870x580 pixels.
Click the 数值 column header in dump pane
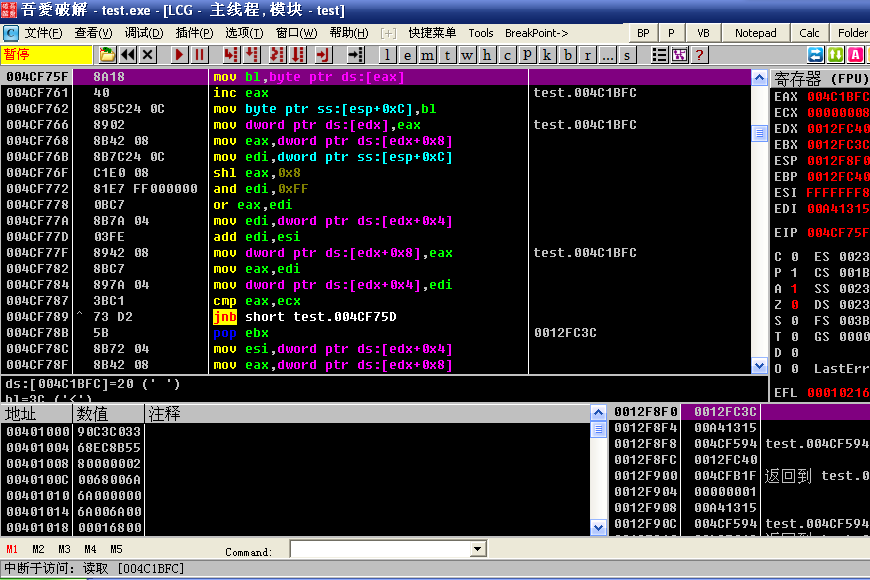109,413
